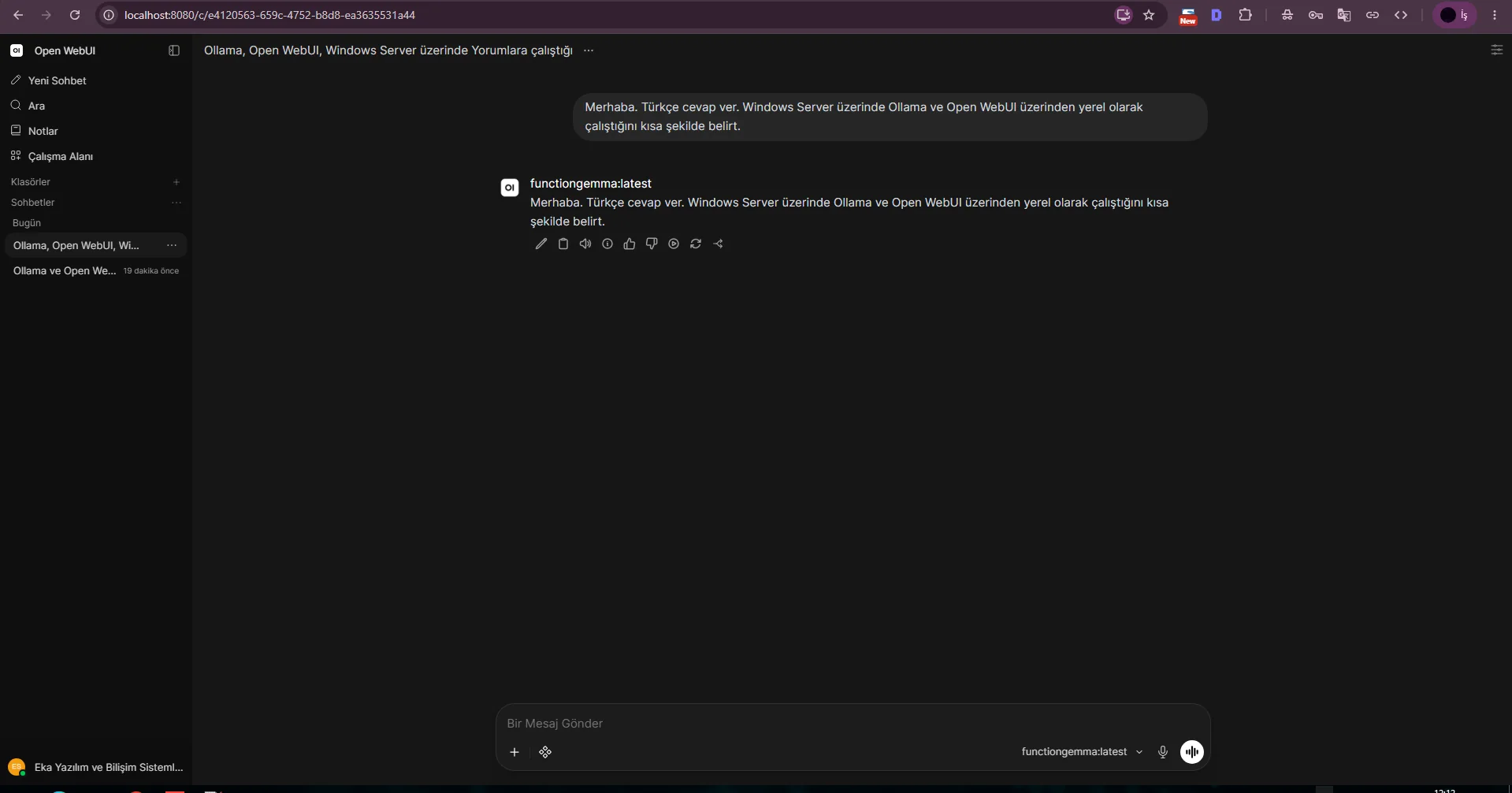This screenshot has height=793, width=1512.
Task: Regenerate the model response
Action: 695,244
